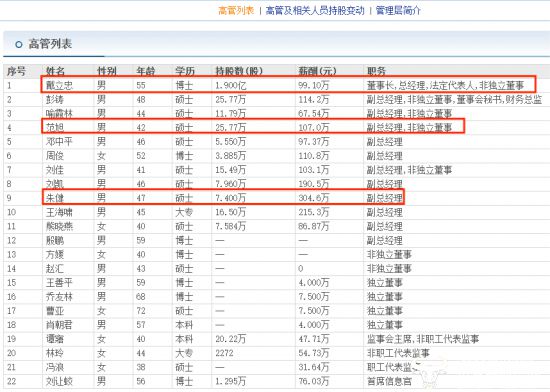Click the shareholding value 2272
Image resolution: width=550 pixels, height=392 pixels.
coord(224,353)
